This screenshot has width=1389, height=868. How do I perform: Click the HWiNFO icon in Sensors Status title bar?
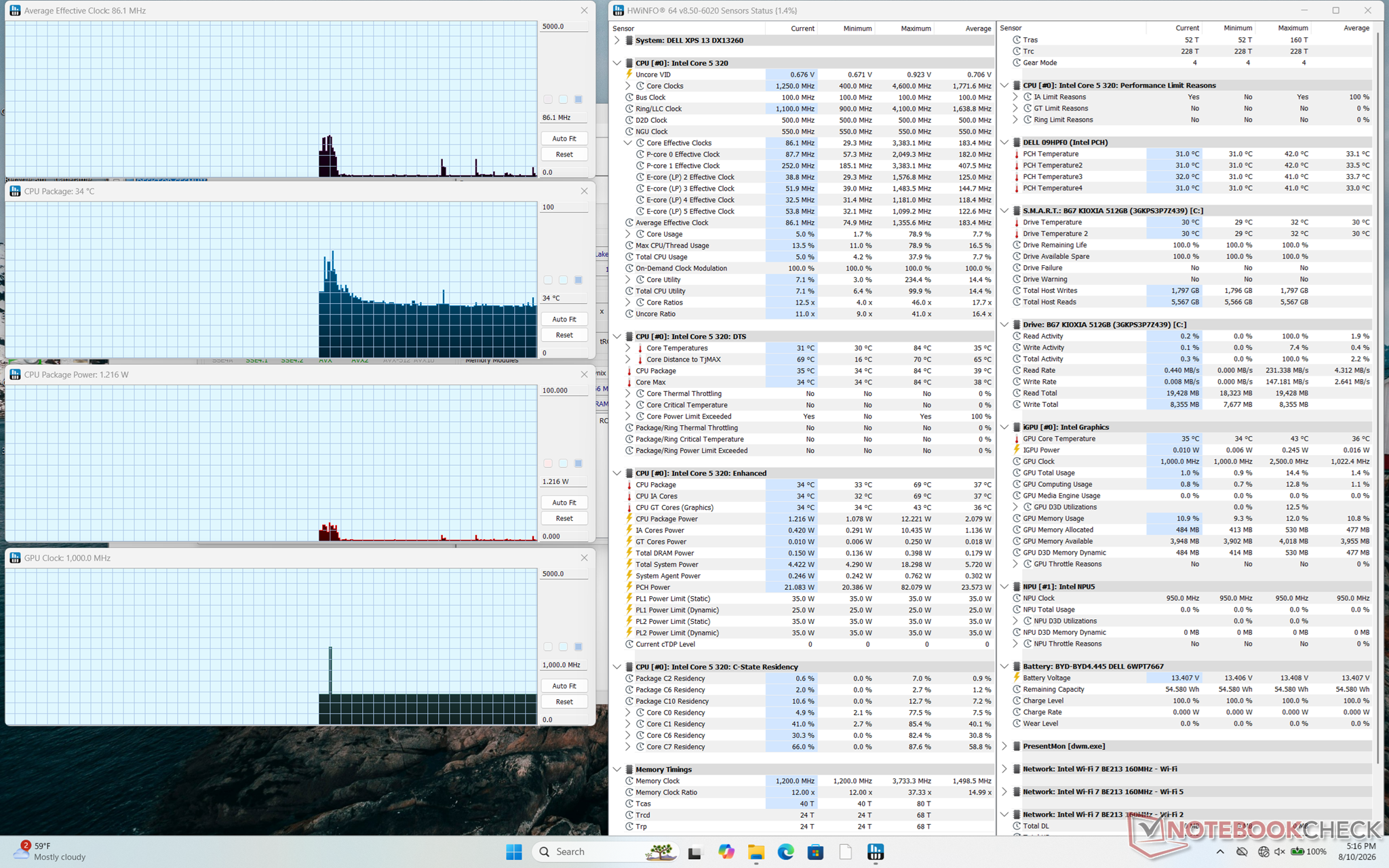[619, 10]
